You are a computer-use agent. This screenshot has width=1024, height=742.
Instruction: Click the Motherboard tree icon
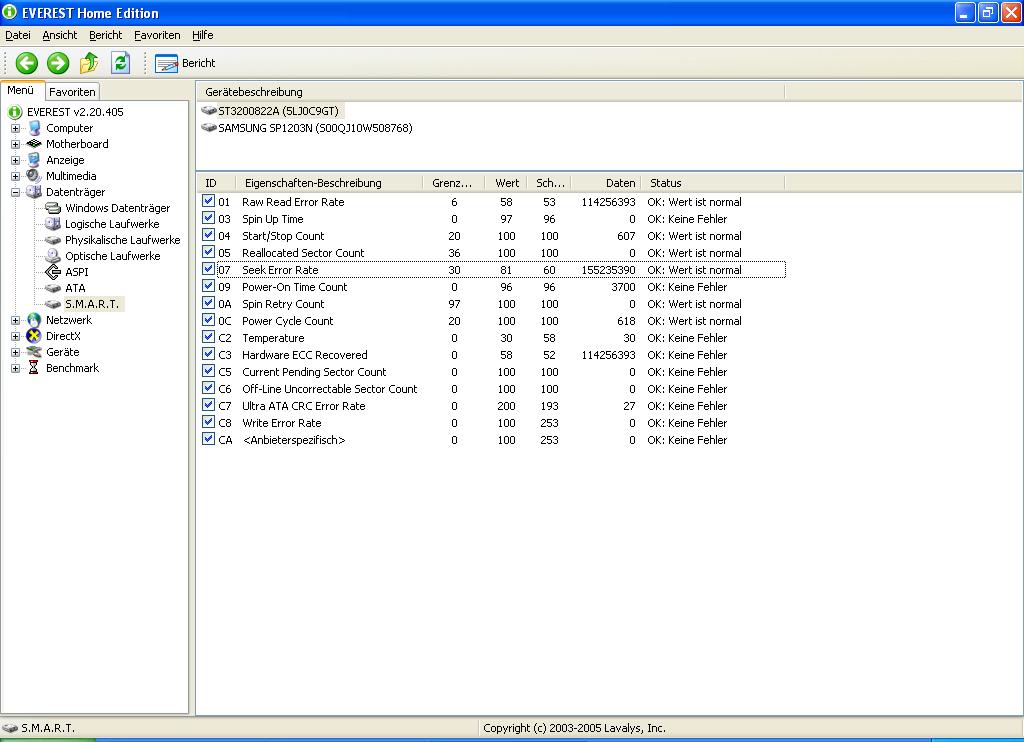tap(34, 144)
